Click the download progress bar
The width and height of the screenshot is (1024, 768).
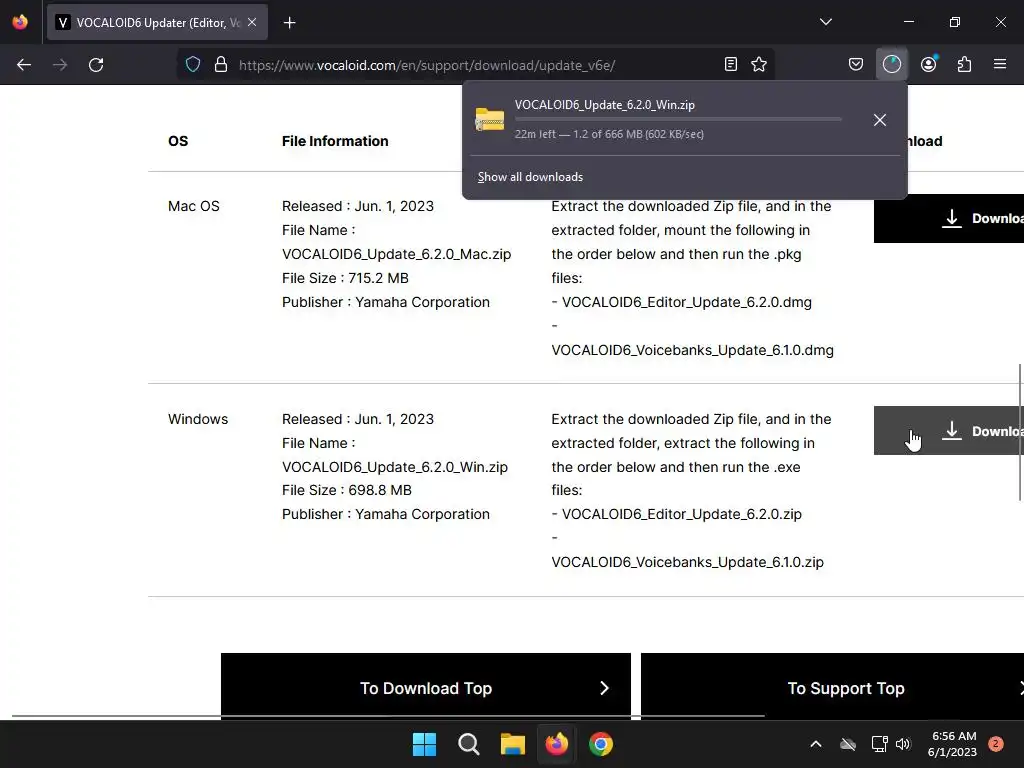tap(678, 120)
